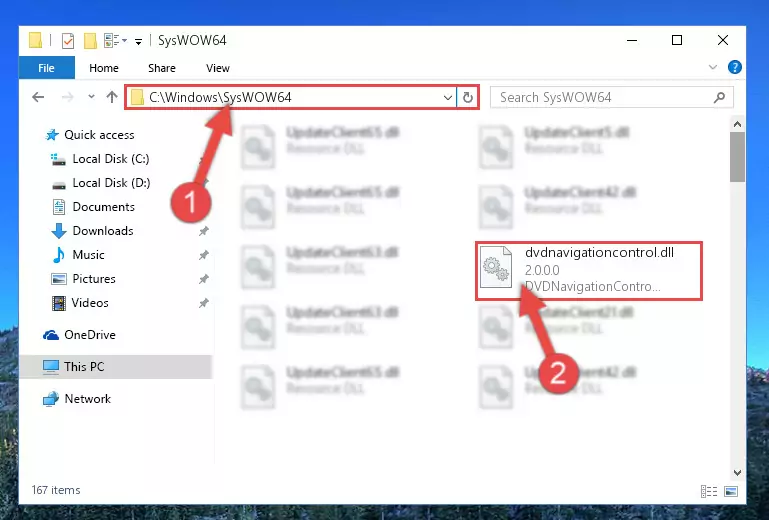Screen dimensions: 769x520
Task: Click the 167 items status text
Action: tap(56, 490)
